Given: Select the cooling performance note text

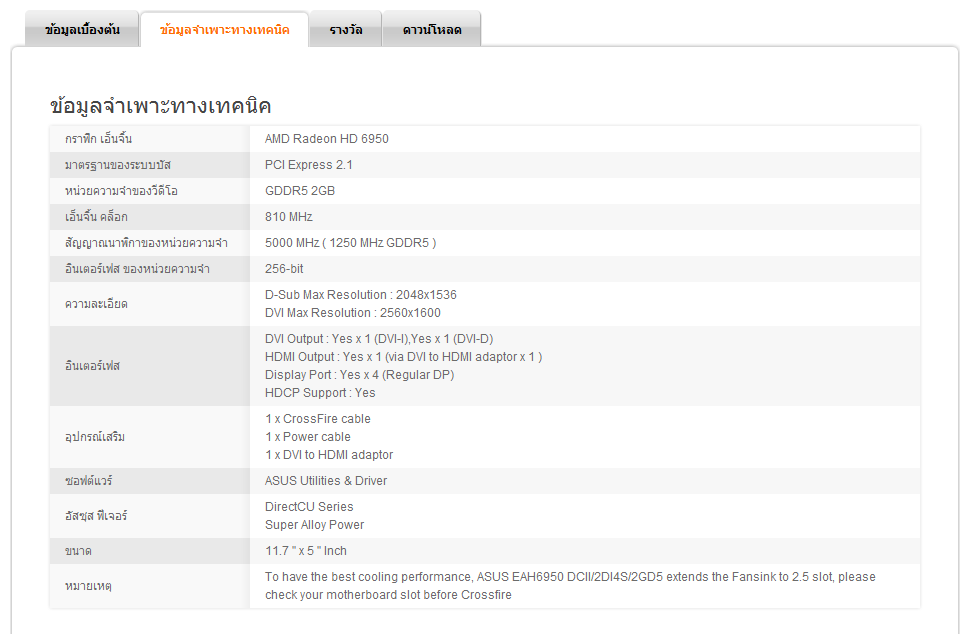Looking at the screenshot, I should point(570,586).
